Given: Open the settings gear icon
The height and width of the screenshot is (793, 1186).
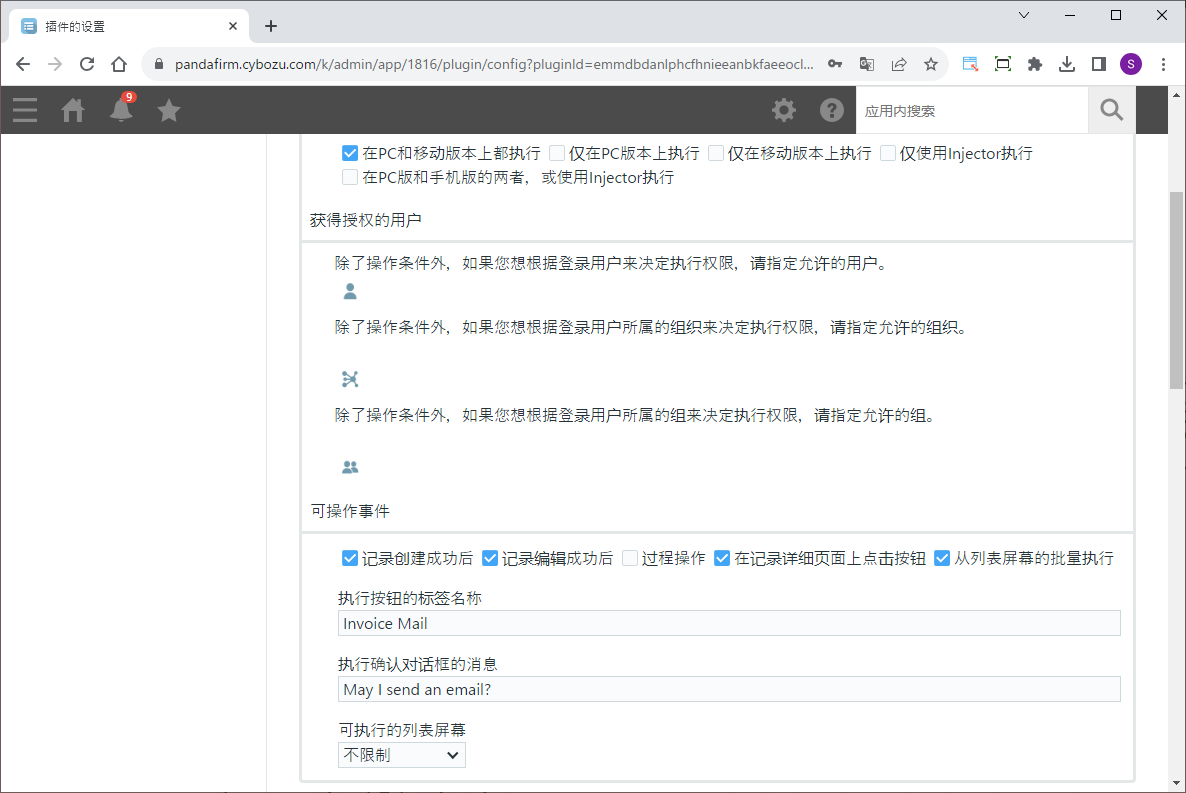Looking at the screenshot, I should 784,110.
